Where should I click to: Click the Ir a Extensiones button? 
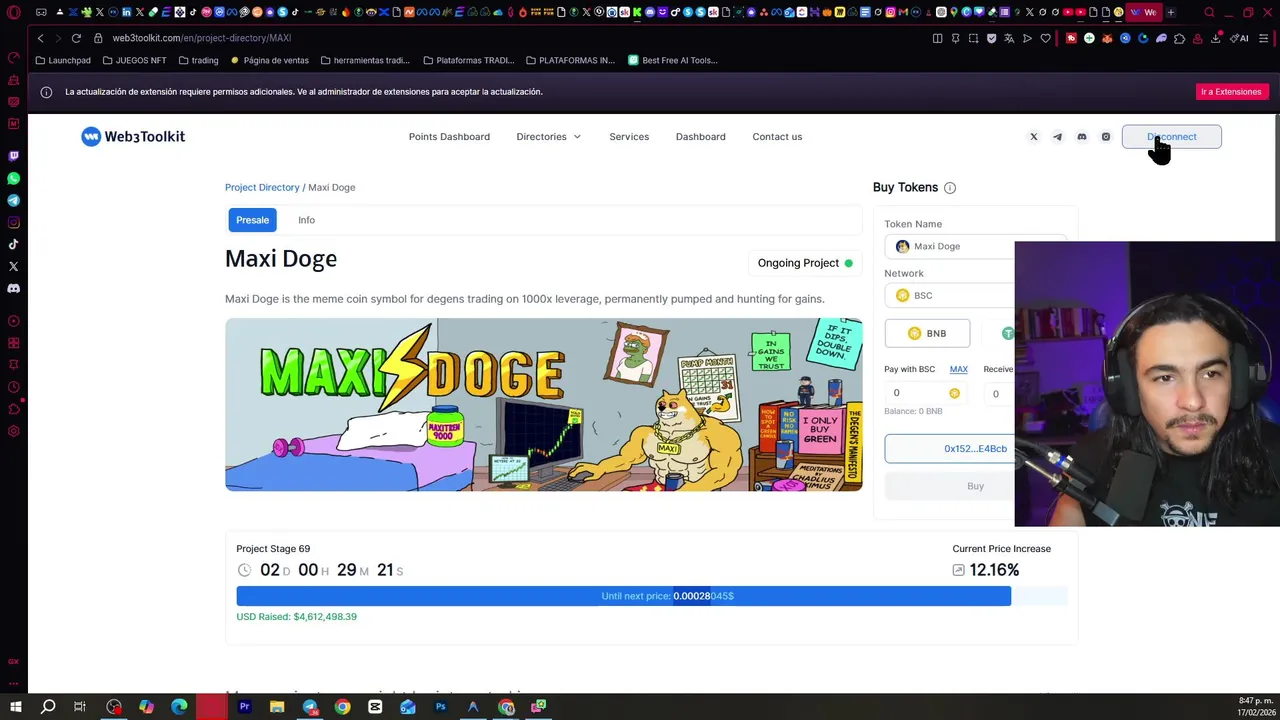click(1231, 92)
